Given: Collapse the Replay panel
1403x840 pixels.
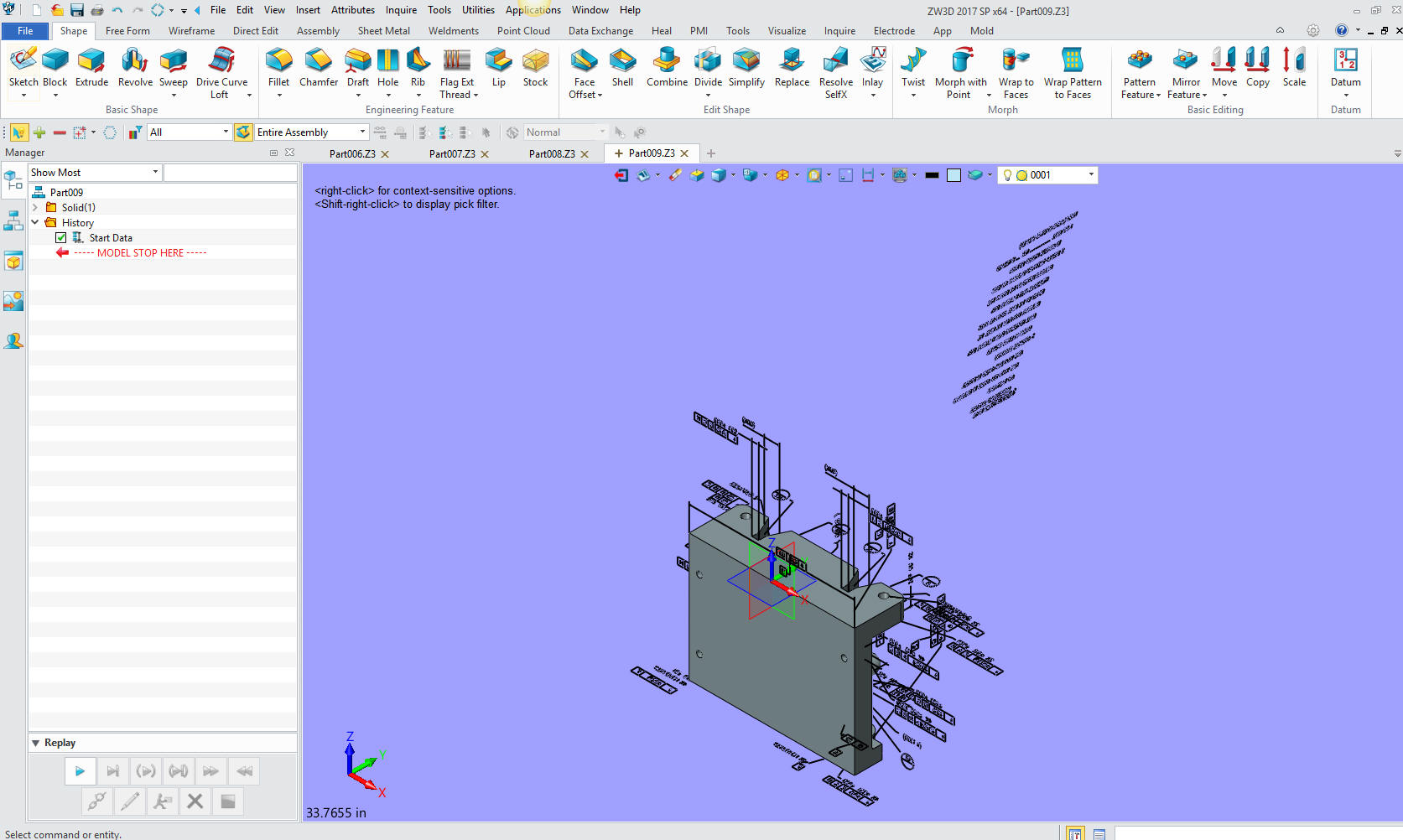Looking at the screenshot, I should coord(36,743).
